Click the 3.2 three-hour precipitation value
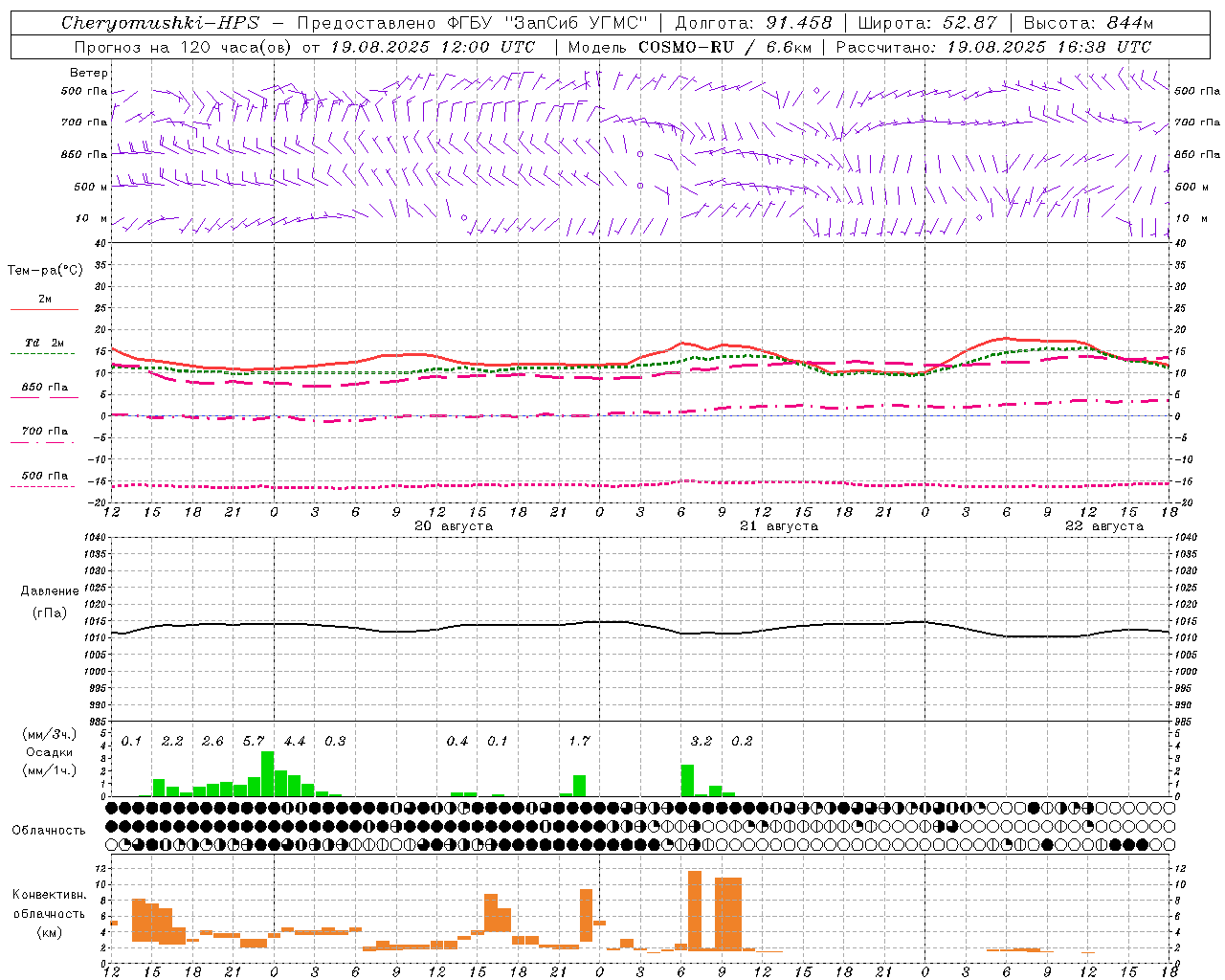The image size is (1225, 980). coord(702,742)
